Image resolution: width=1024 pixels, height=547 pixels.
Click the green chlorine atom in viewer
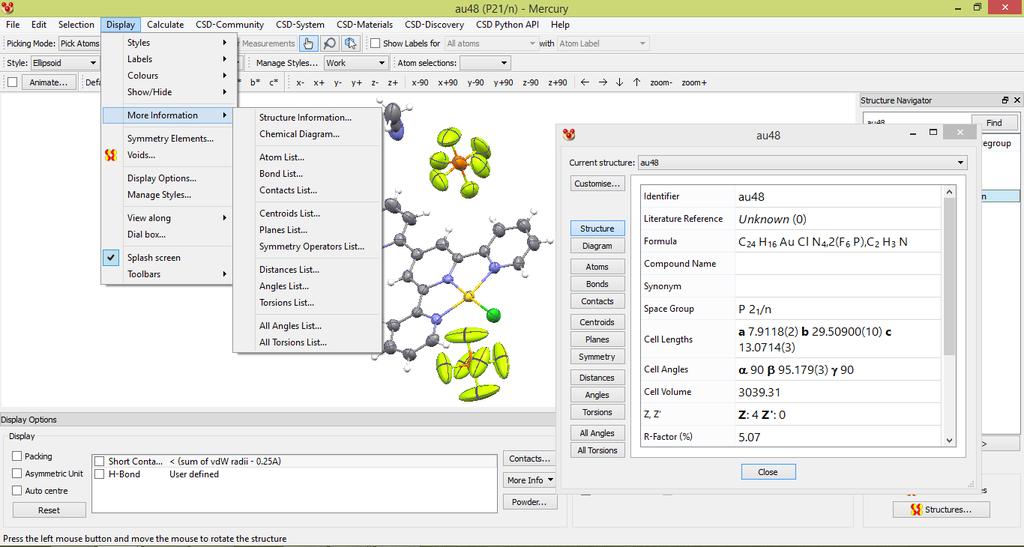494,317
